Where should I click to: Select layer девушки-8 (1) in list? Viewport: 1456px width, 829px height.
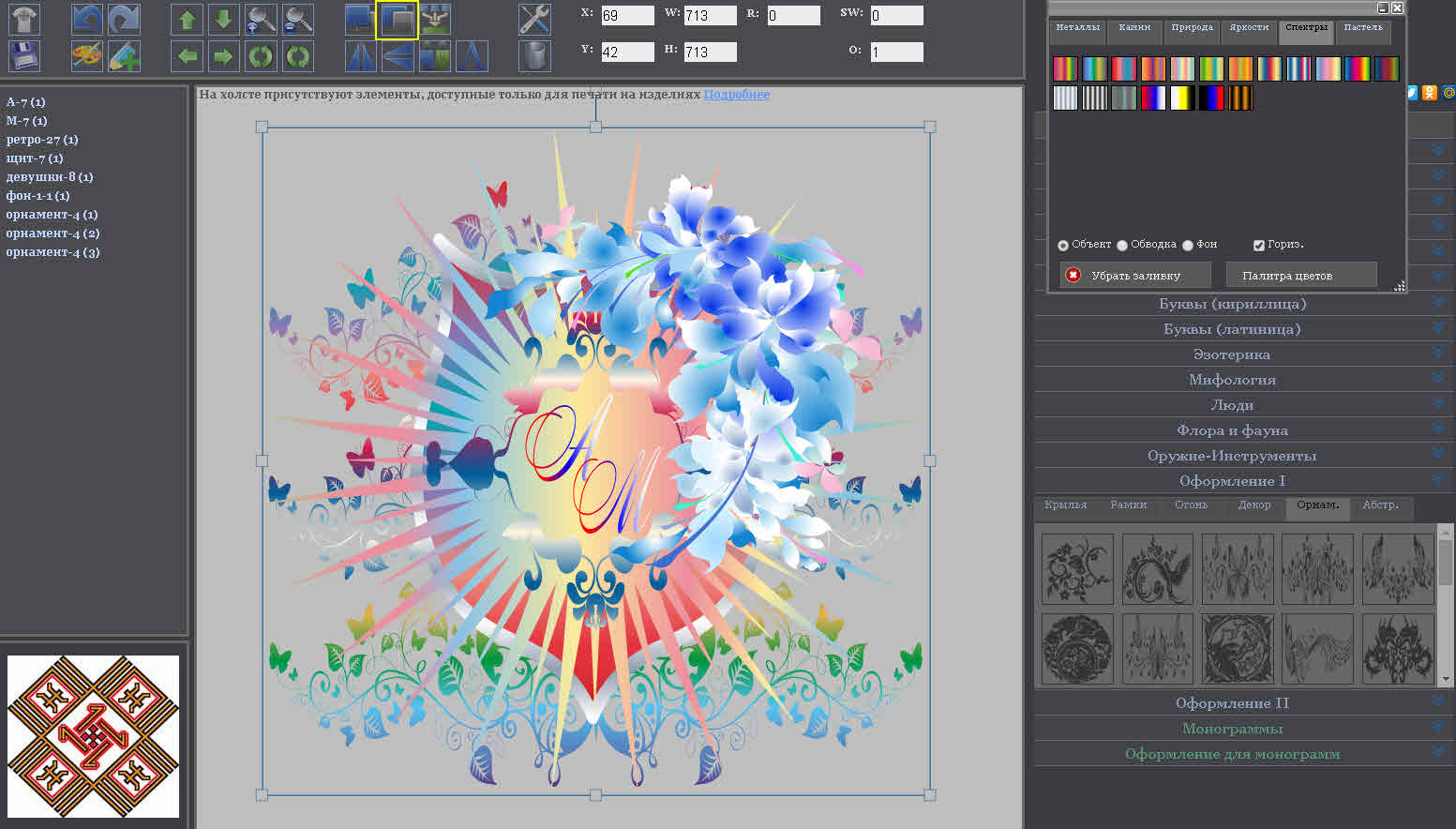click(x=50, y=177)
